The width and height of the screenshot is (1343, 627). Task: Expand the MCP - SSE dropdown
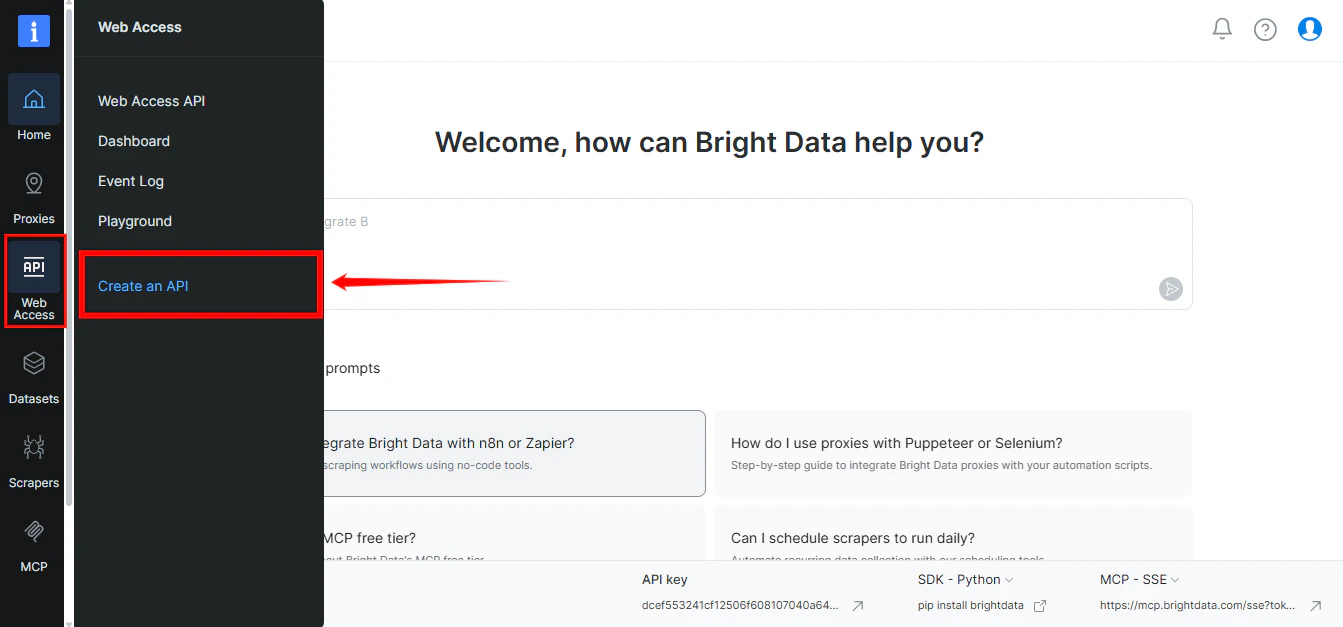point(1139,579)
